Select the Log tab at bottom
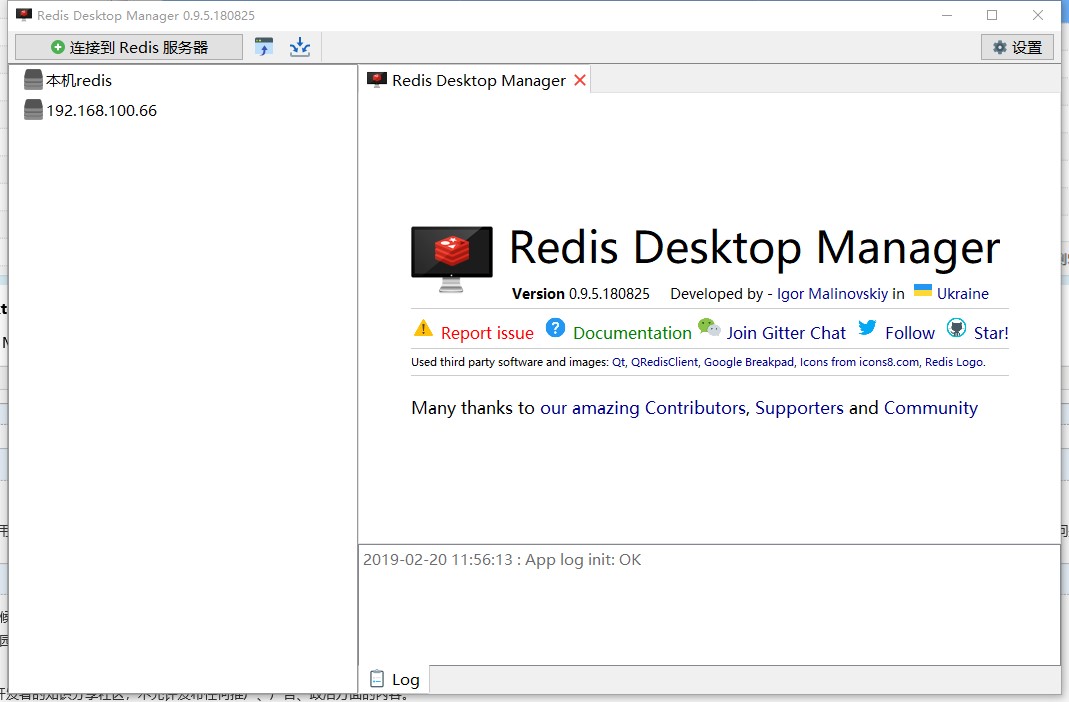1069x702 pixels. click(x=394, y=680)
